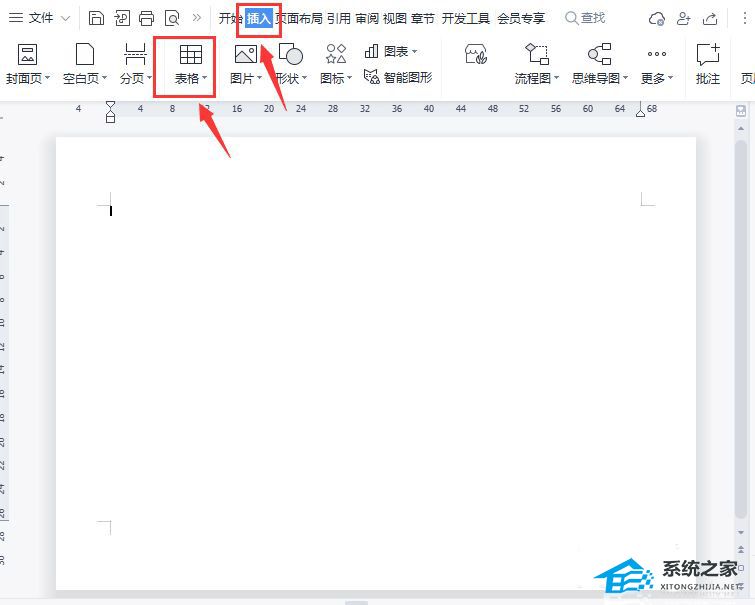
Task: Expand the 图标 dropdown arrow
Action: point(350,77)
